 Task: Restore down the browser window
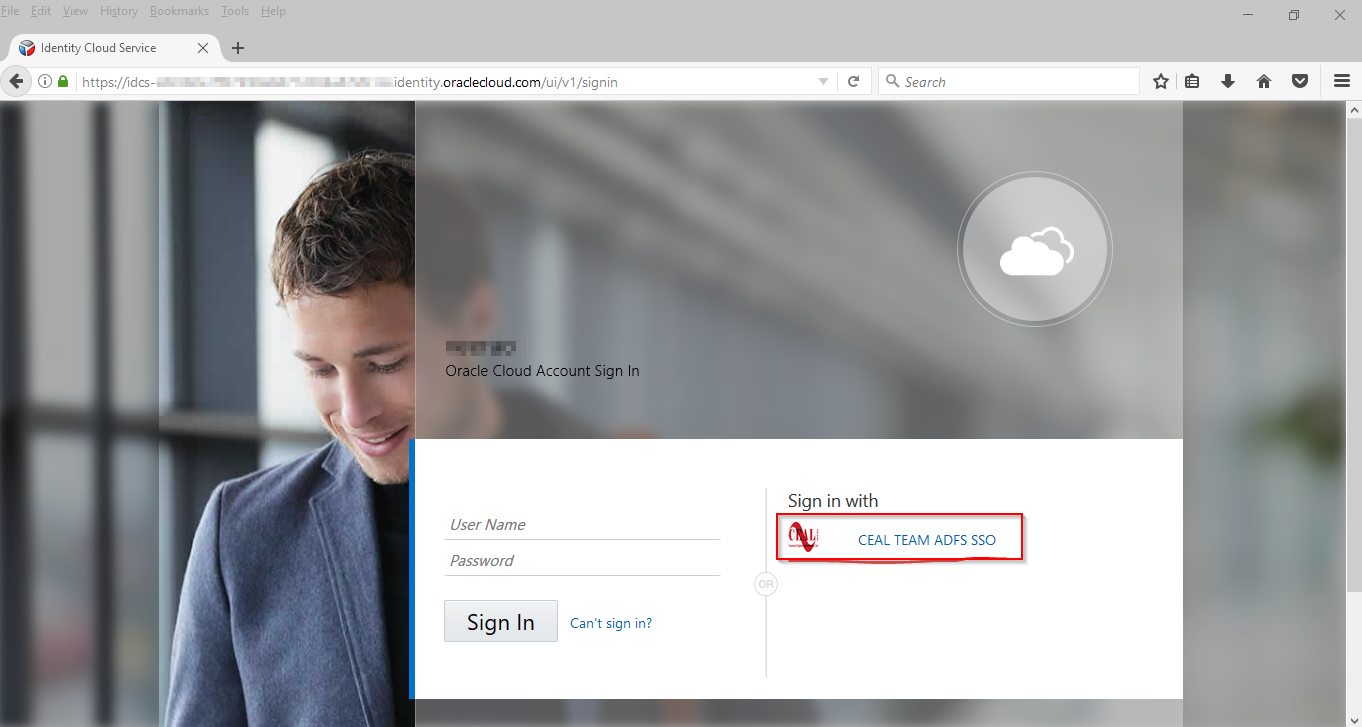[1294, 15]
